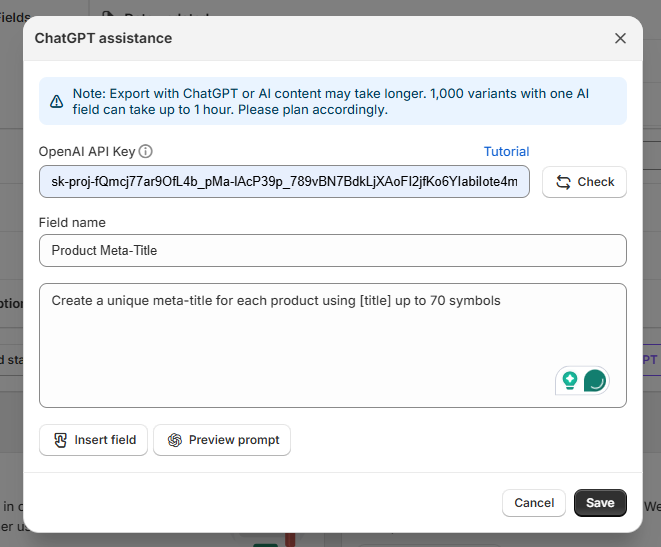Open Insert field
This screenshot has width=661, height=547.
tap(93, 440)
